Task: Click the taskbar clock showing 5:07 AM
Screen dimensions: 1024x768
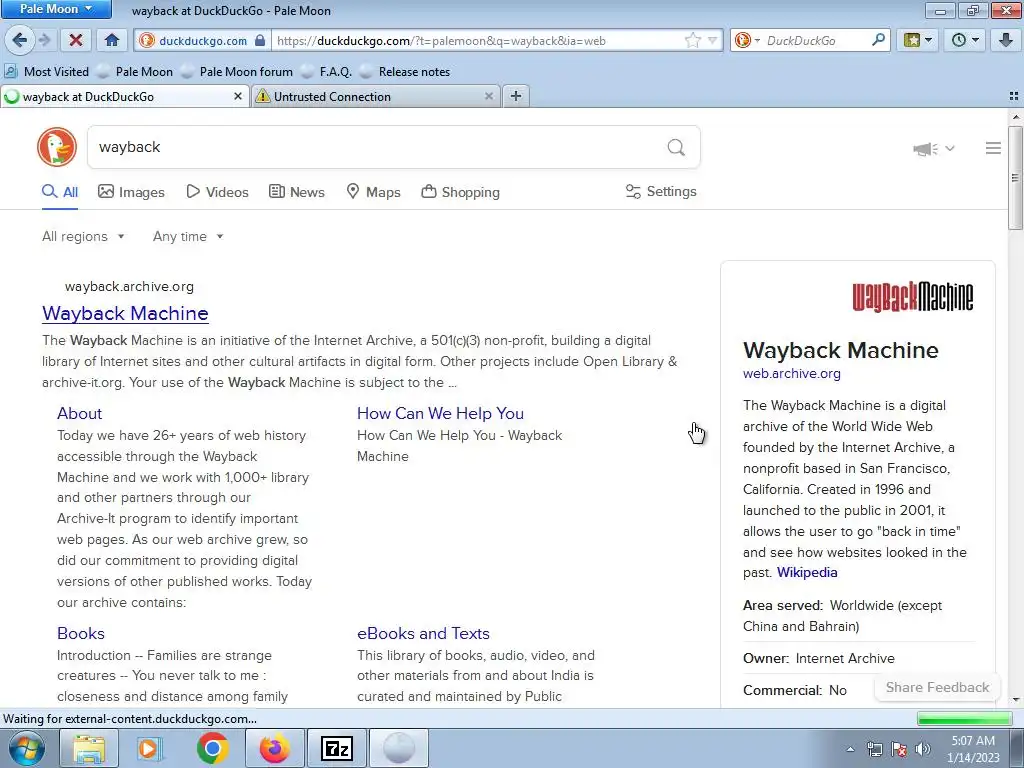Action: [x=973, y=748]
